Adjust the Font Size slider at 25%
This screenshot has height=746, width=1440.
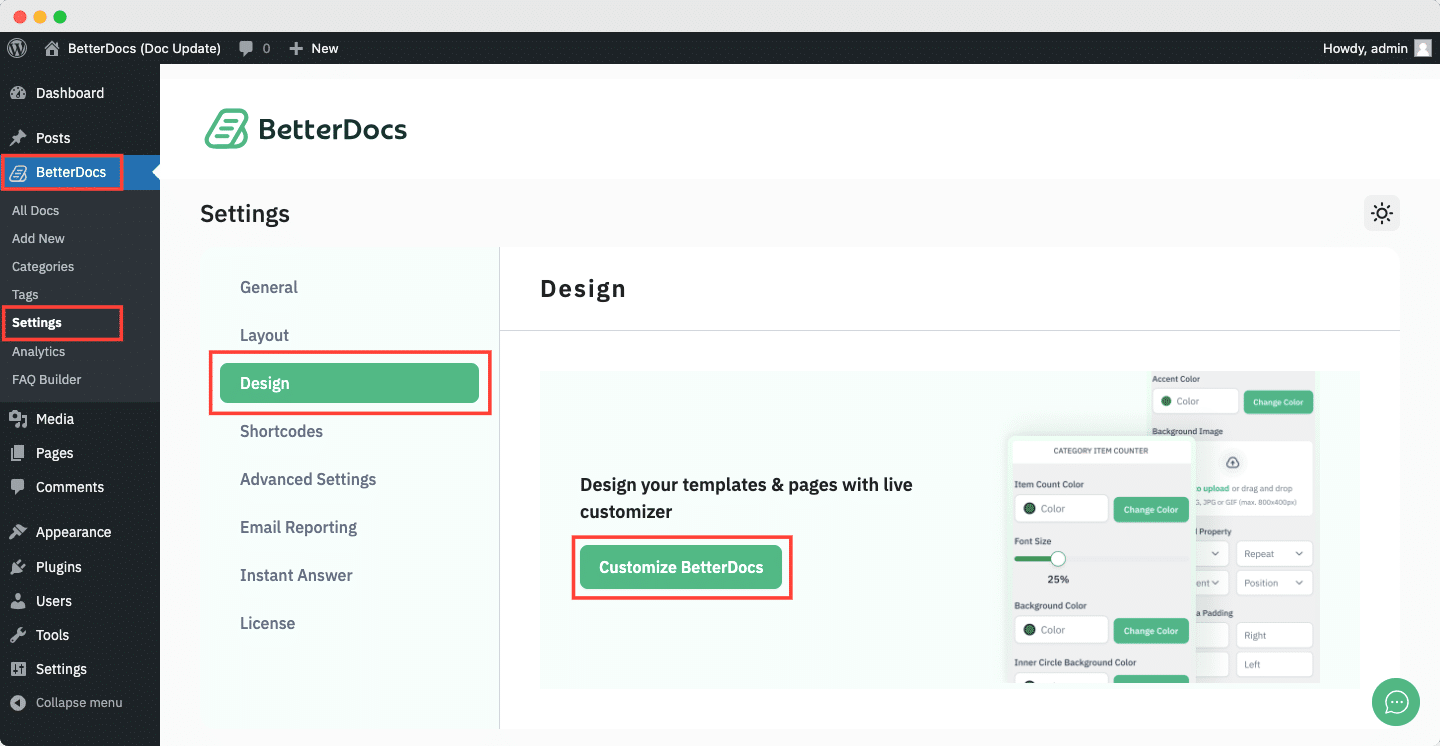tap(1057, 561)
